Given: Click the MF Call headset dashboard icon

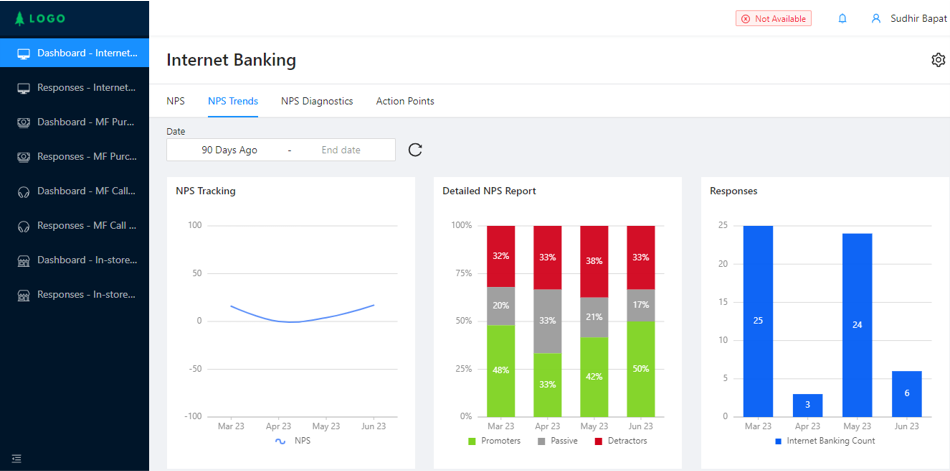Looking at the screenshot, I should tap(24, 191).
